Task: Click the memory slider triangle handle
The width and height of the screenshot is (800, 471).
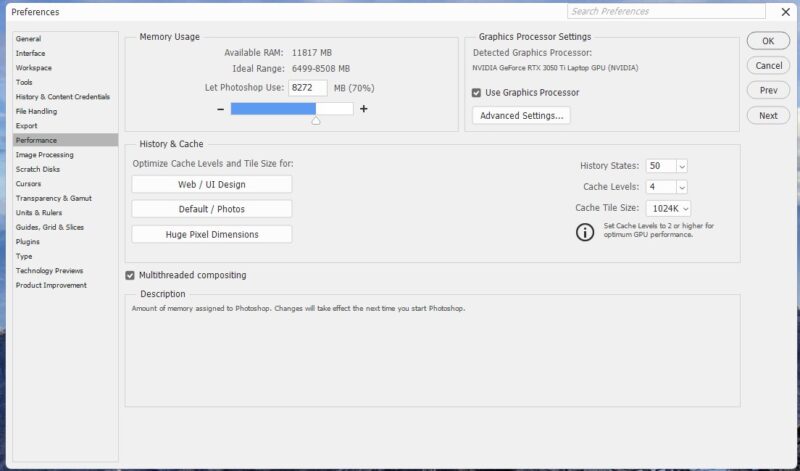Action: (x=316, y=120)
